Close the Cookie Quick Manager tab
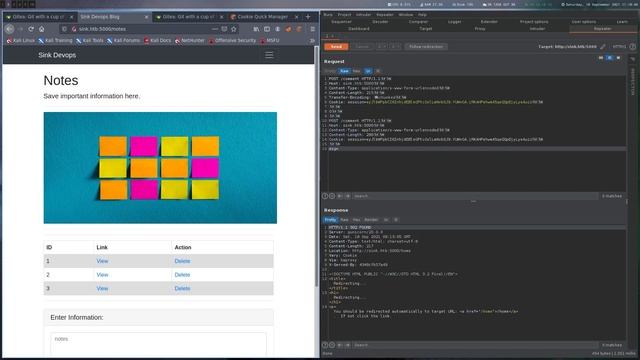The image size is (640, 360). (296, 17)
